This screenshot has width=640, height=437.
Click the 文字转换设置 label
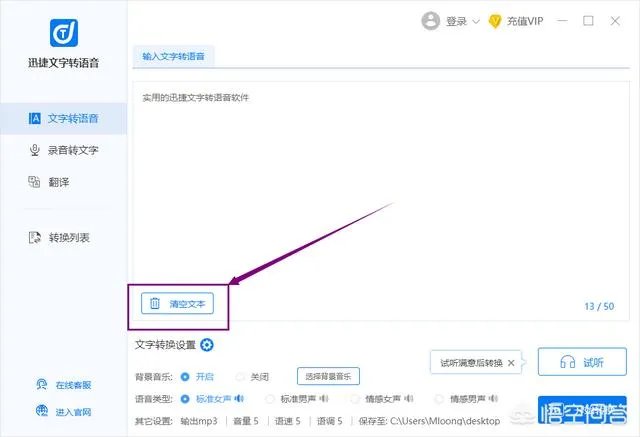(x=165, y=345)
